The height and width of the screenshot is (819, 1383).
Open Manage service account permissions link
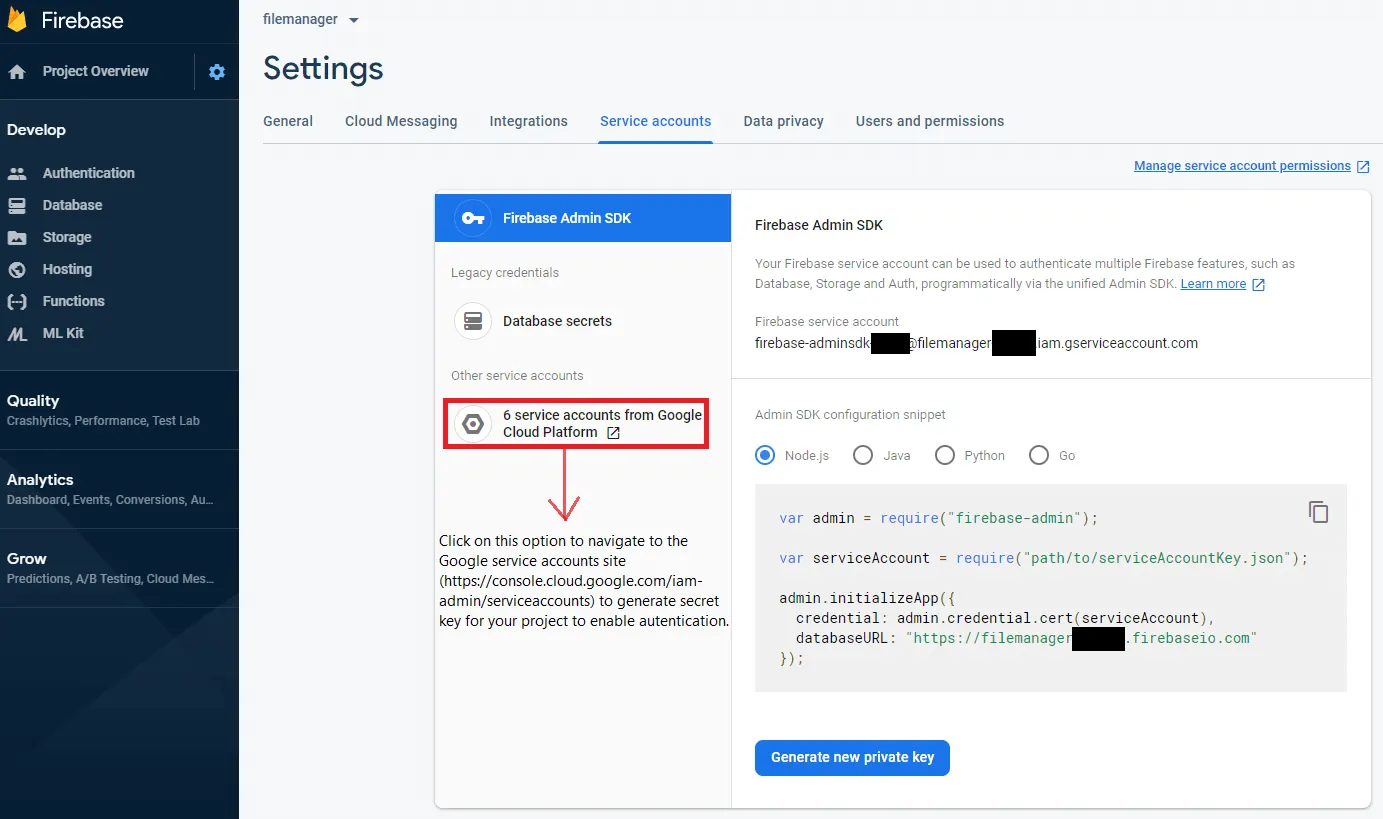(x=1242, y=166)
